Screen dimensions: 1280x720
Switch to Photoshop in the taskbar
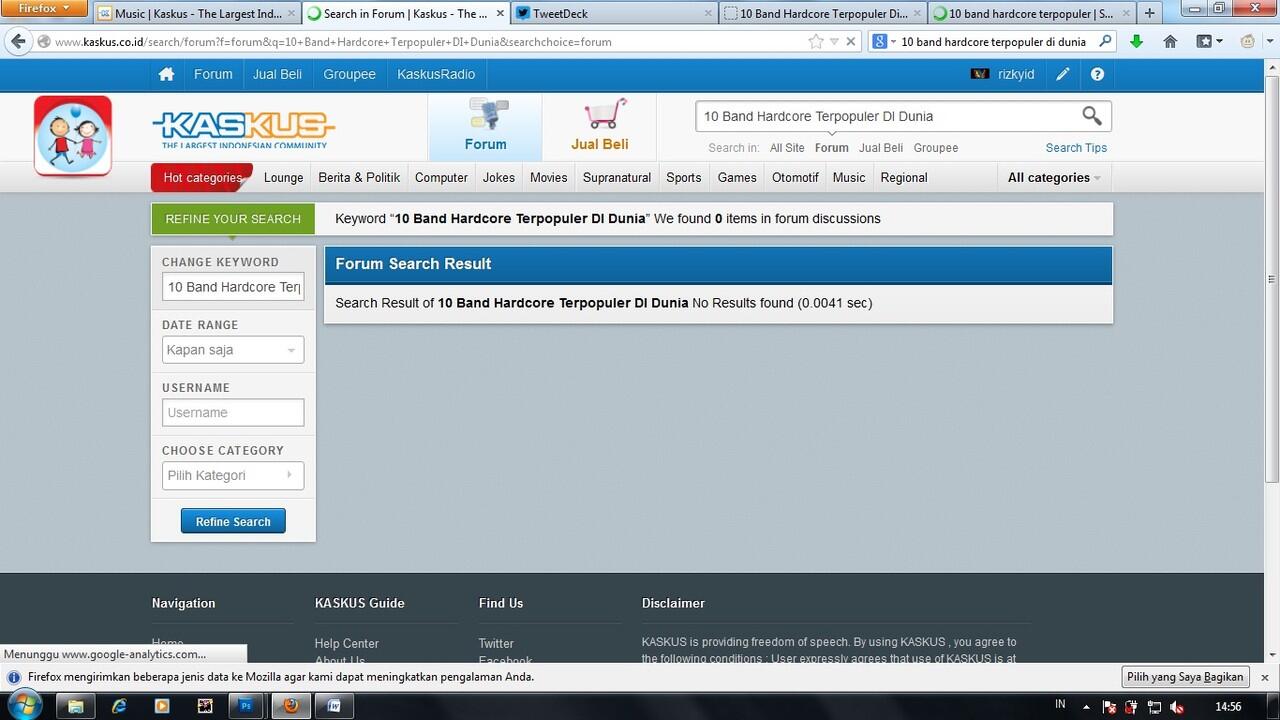click(246, 706)
